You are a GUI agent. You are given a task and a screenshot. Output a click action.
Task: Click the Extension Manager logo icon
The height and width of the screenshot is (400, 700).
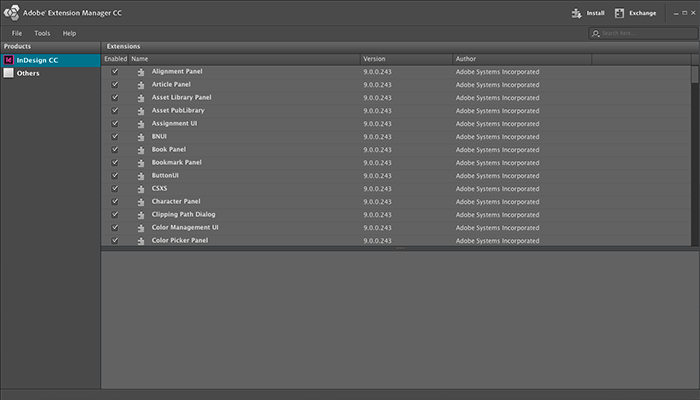[12, 12]
